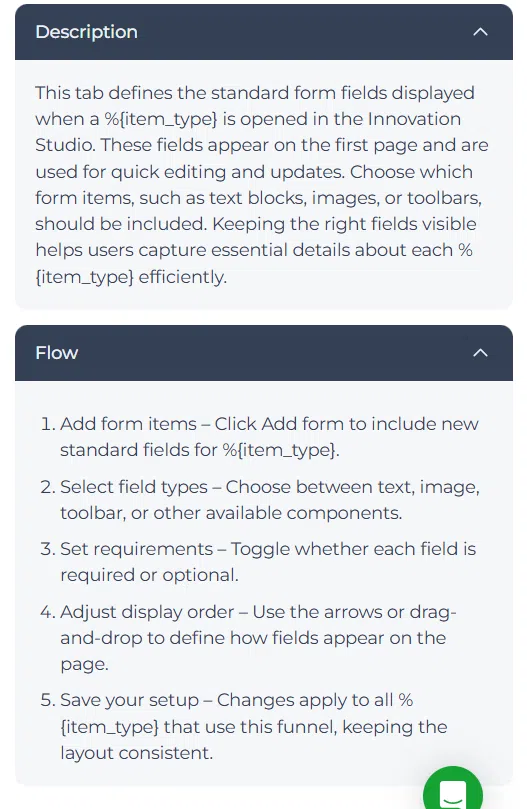Image resolution: width=527 pixels, height=809 pixels.
Task: Click 'toolbar, or other available components' text
Action: coord(231,513)
